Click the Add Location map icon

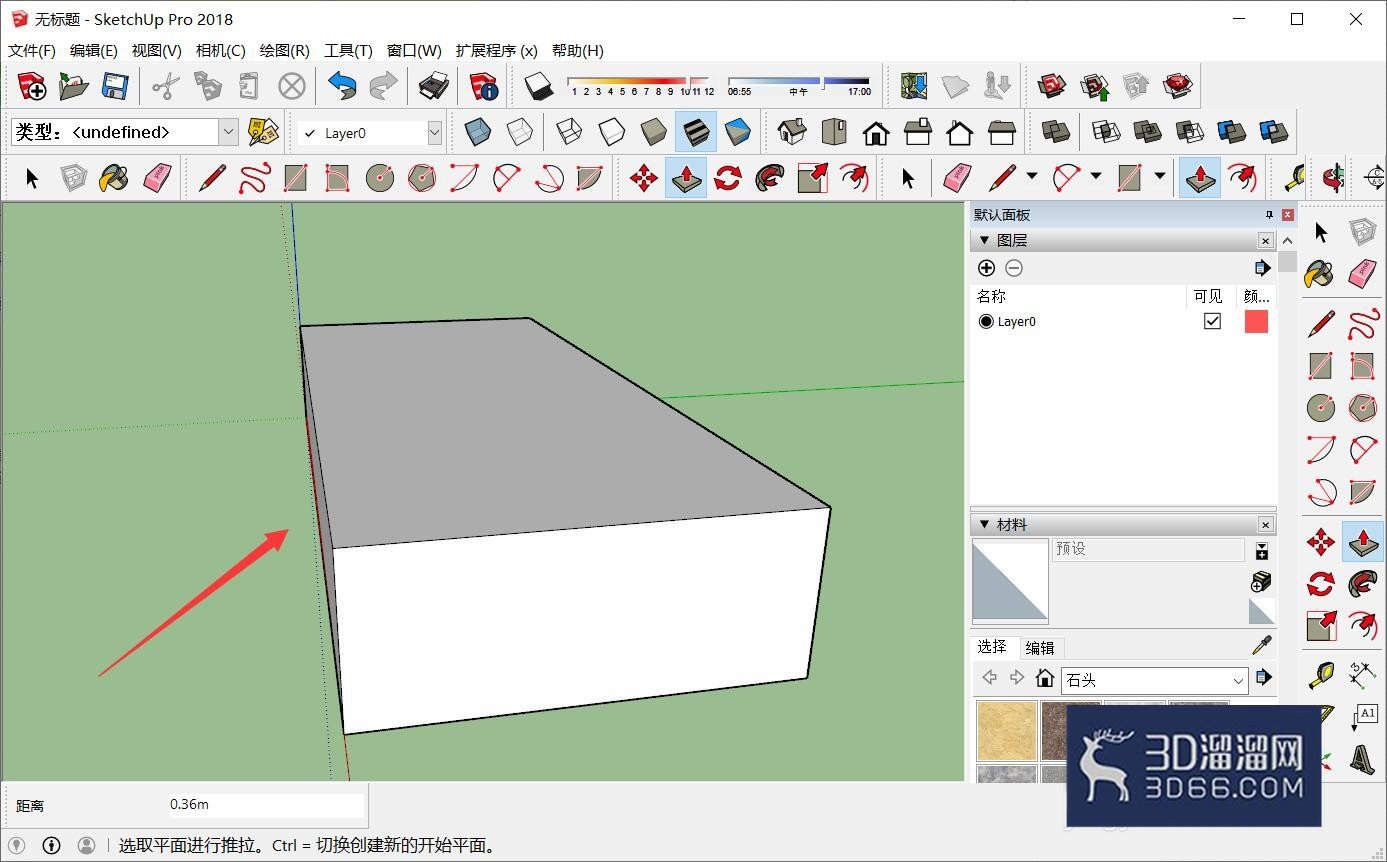914,86
